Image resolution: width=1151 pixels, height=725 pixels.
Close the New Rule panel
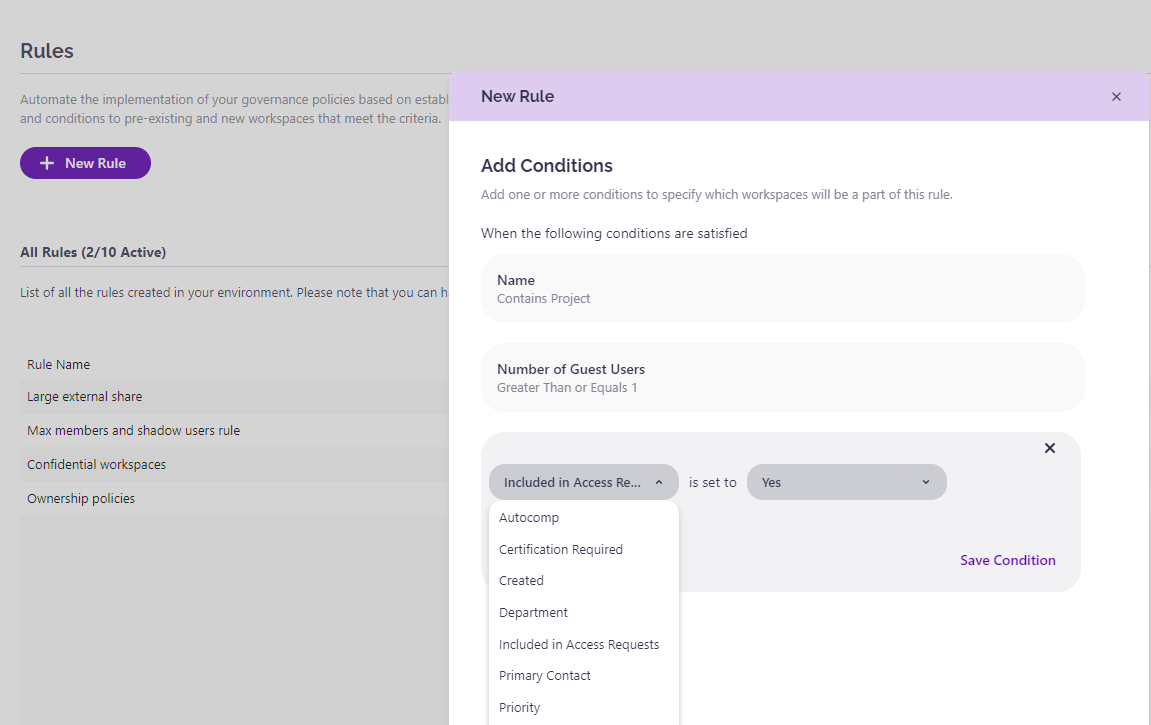(1116, 97)
